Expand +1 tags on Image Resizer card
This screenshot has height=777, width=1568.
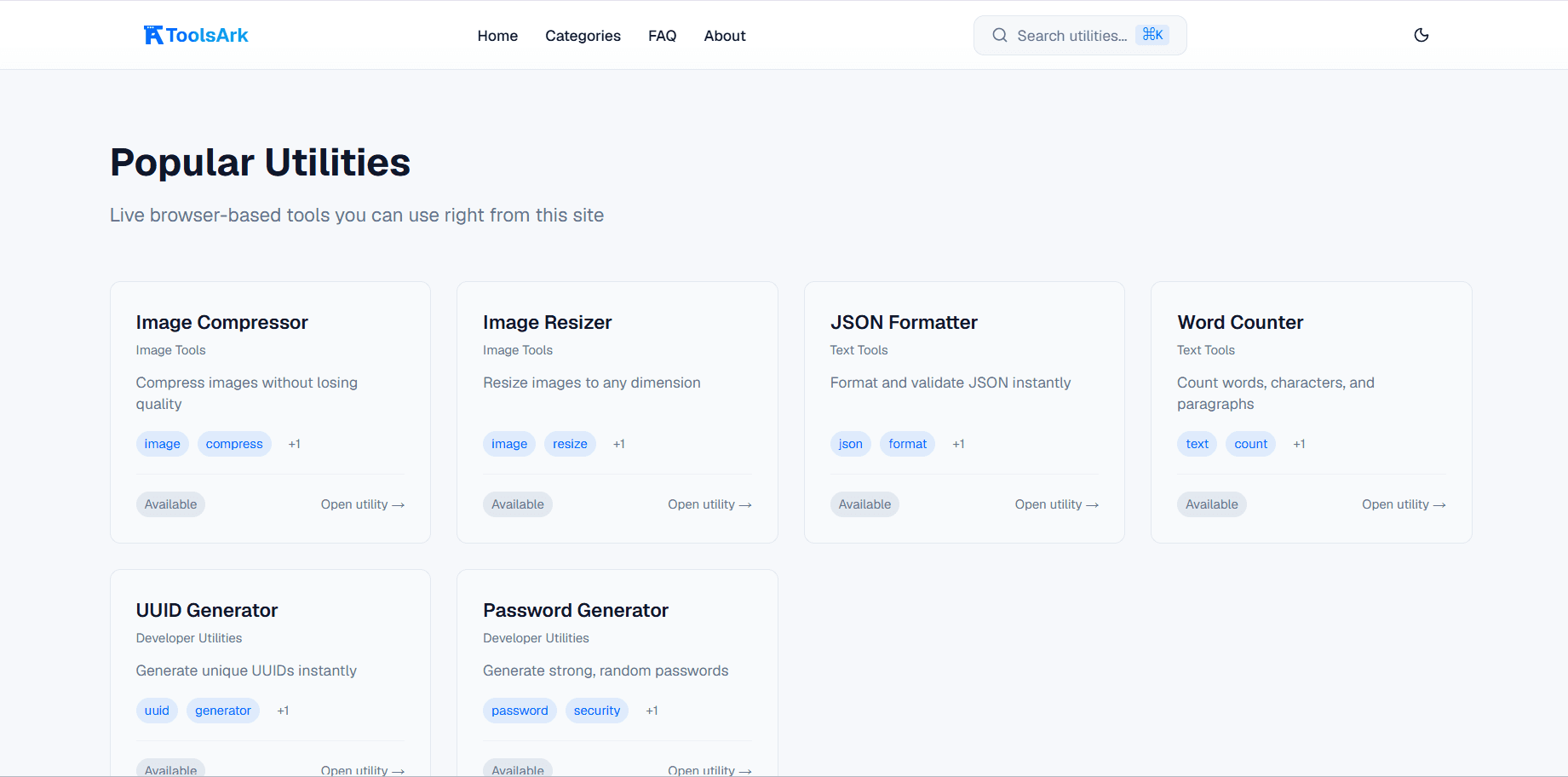pos(619,444)
